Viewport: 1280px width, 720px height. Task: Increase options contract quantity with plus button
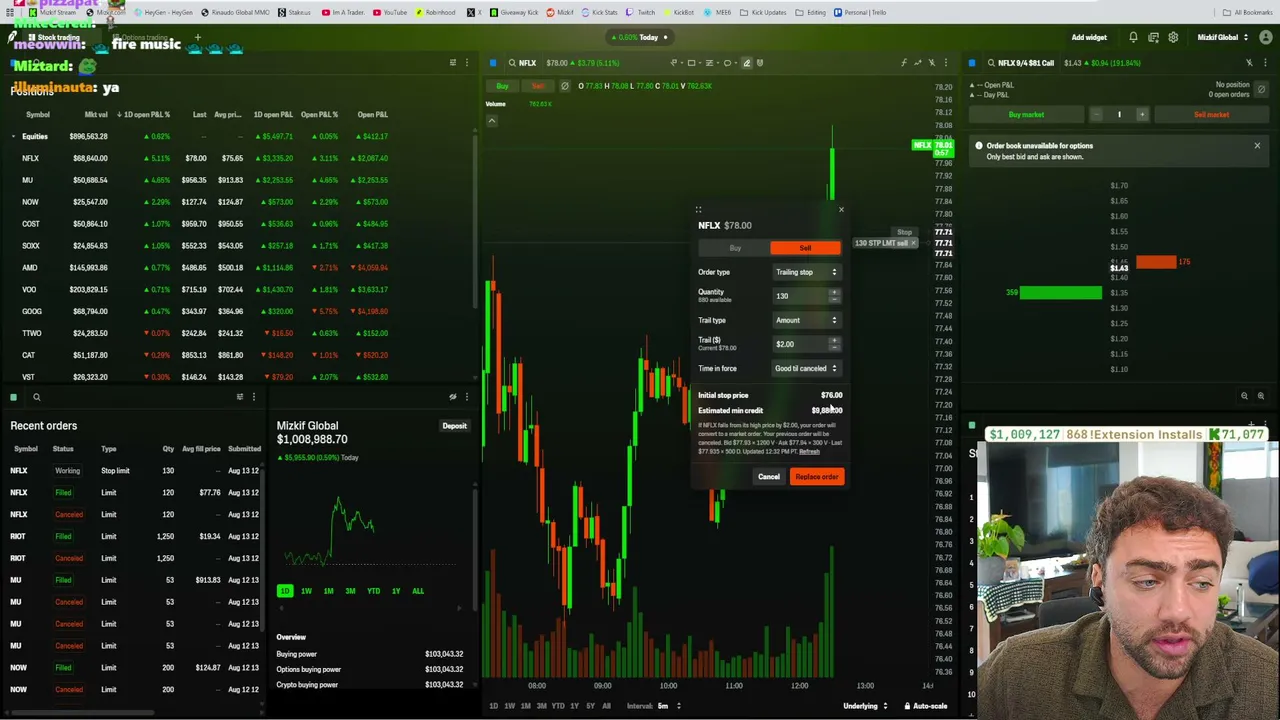1142,115
